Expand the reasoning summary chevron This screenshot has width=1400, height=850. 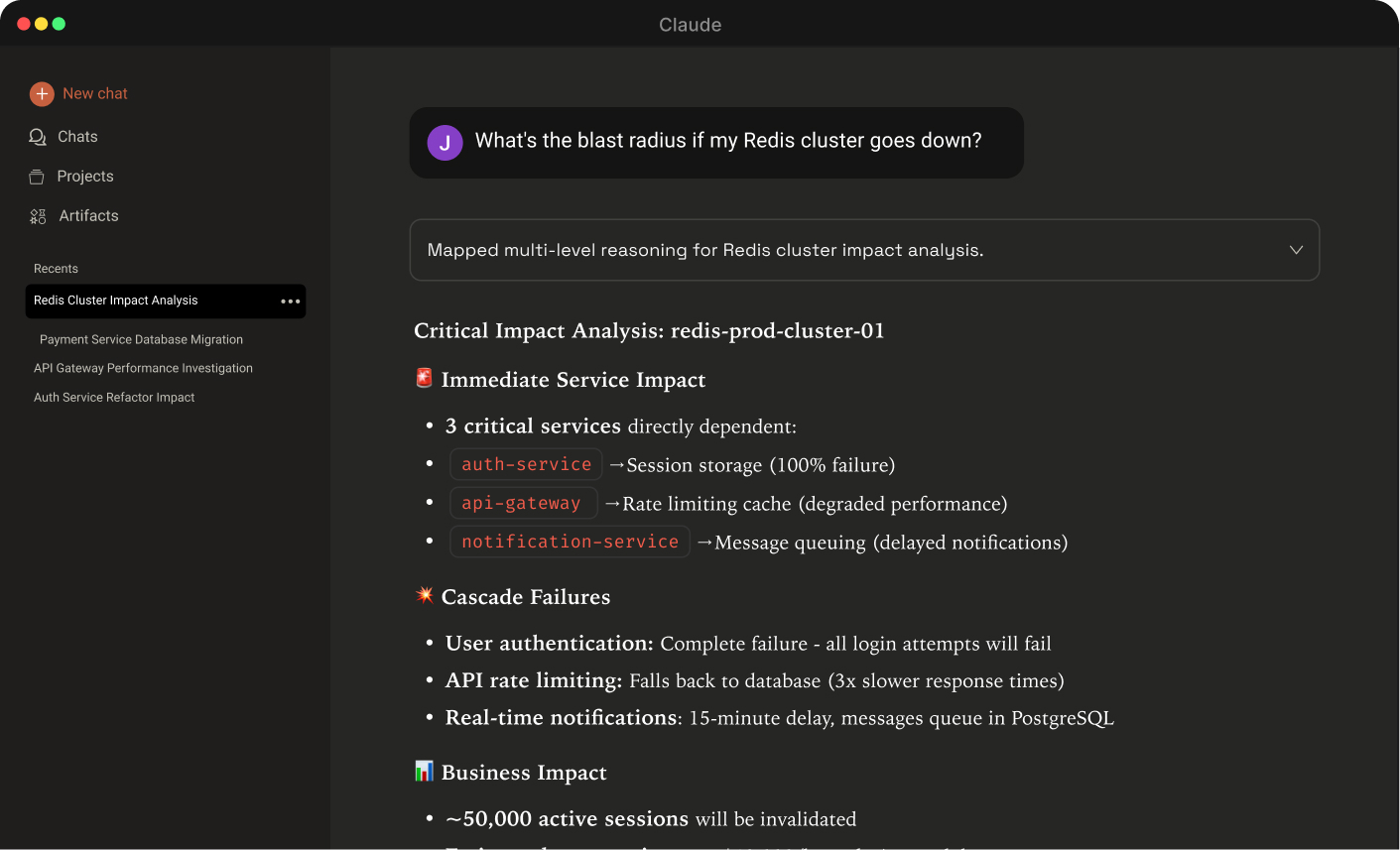[x=1295, y=250]
